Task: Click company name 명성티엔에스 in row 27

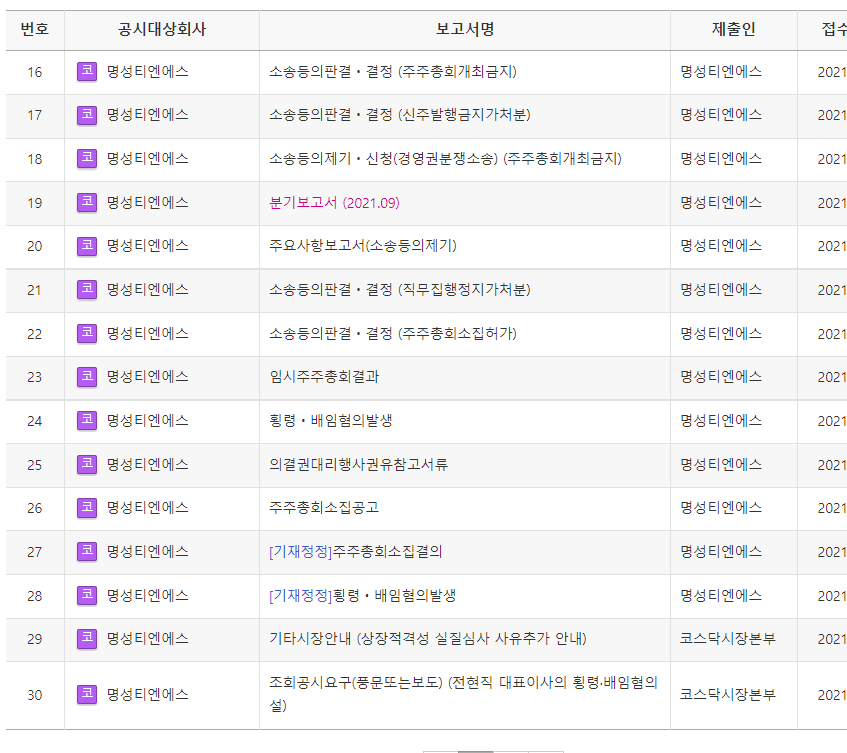Action: coord(147,552)
